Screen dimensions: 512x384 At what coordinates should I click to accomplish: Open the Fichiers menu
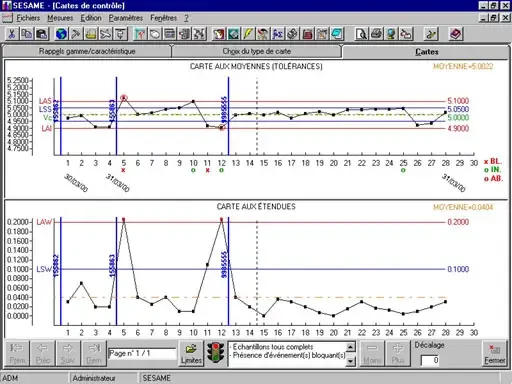[x=28, y=18]
